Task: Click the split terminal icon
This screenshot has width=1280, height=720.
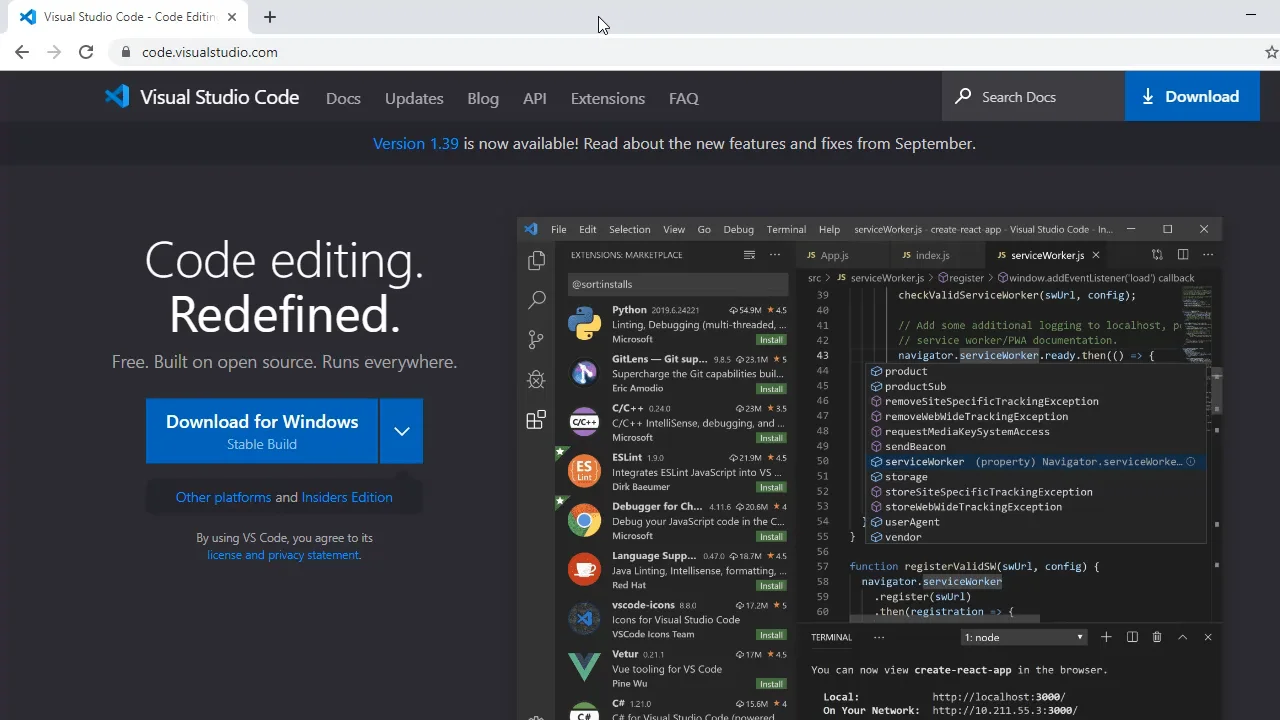Action: pyautogui.click(x=1132, y=637)
